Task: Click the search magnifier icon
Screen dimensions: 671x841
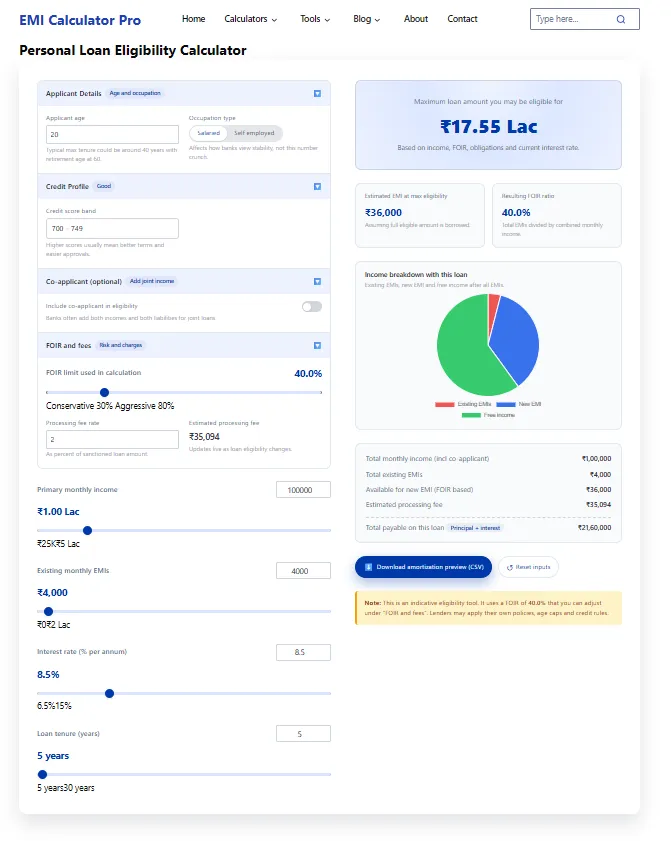Action: click(x=621, y=19)
